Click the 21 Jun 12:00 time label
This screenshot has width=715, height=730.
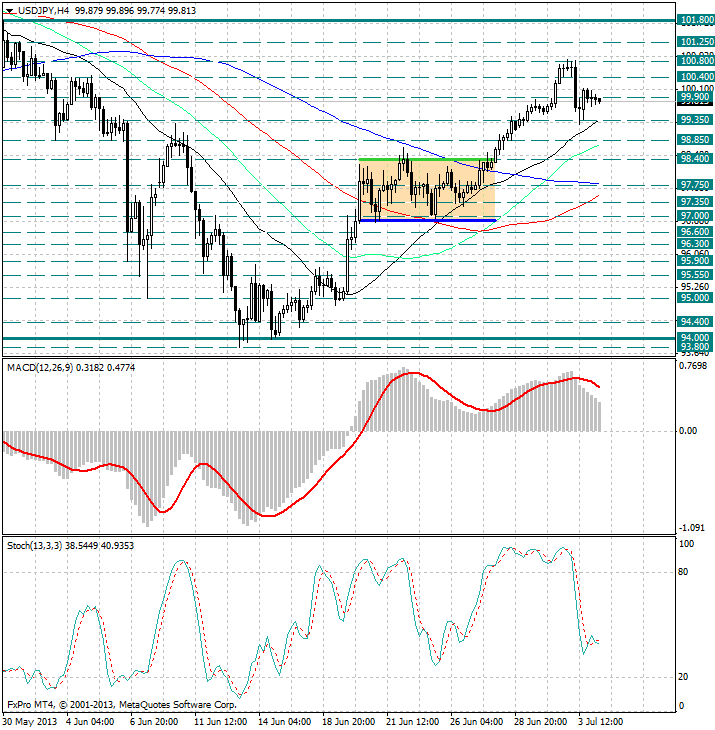412,722
